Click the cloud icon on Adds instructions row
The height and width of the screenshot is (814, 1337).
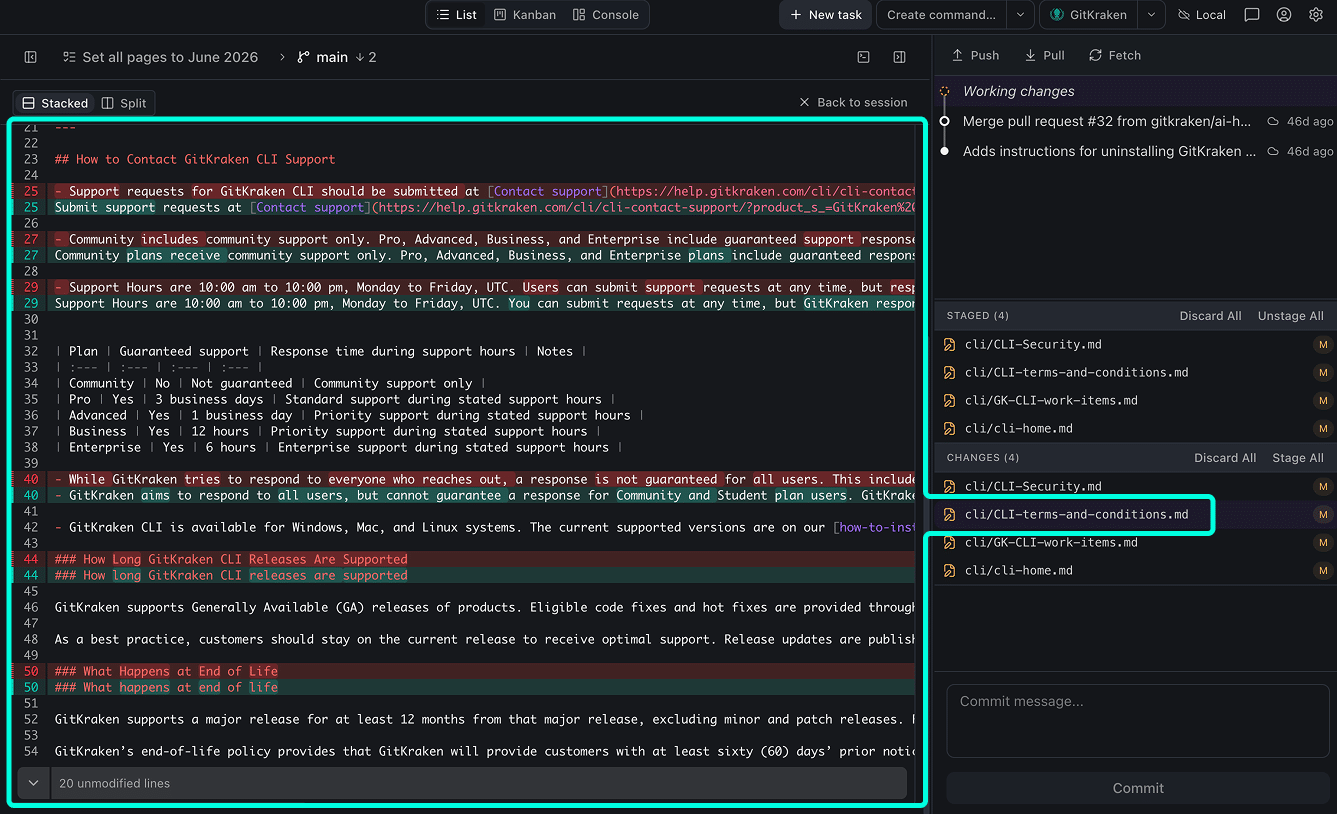(x=1273, y=151)
